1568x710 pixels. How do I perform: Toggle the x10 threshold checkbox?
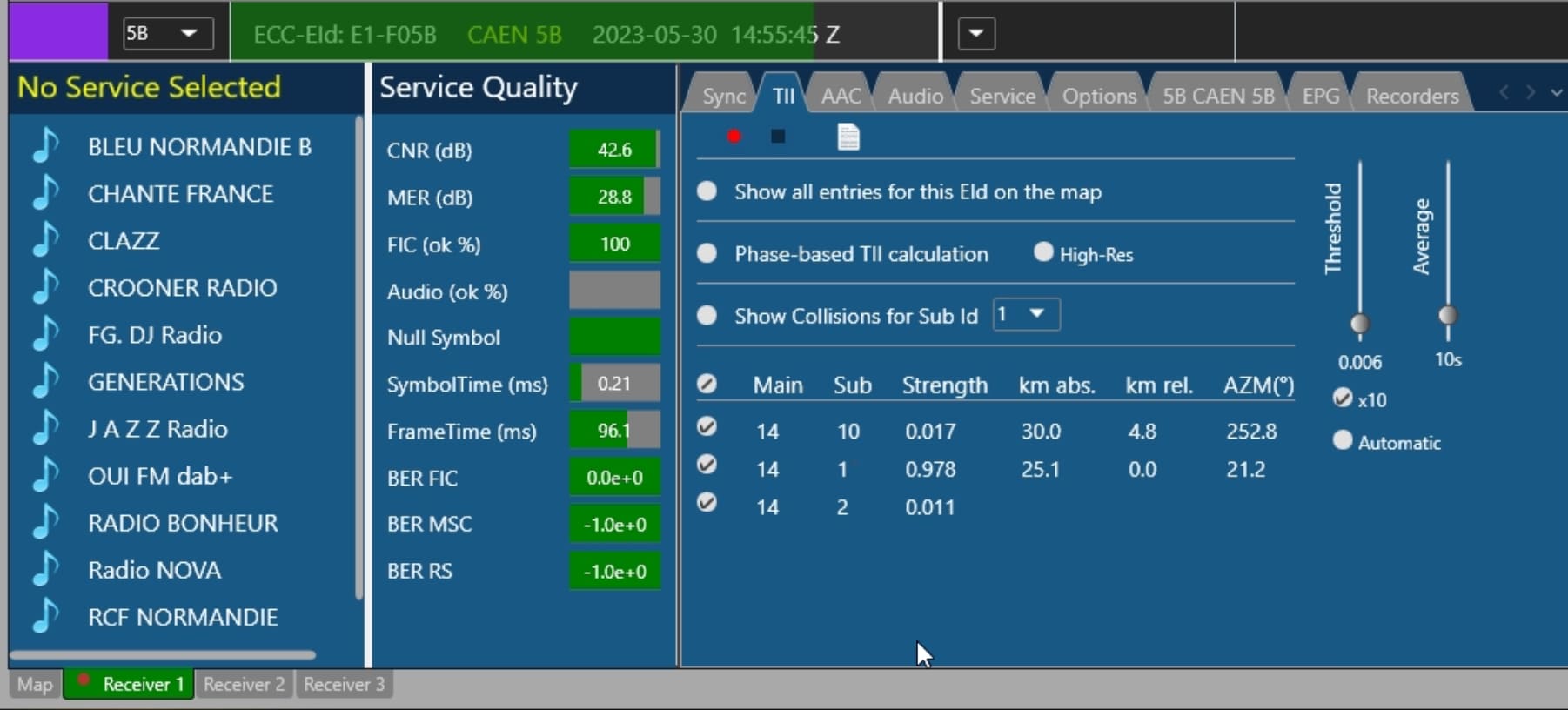pos(1343,399)
